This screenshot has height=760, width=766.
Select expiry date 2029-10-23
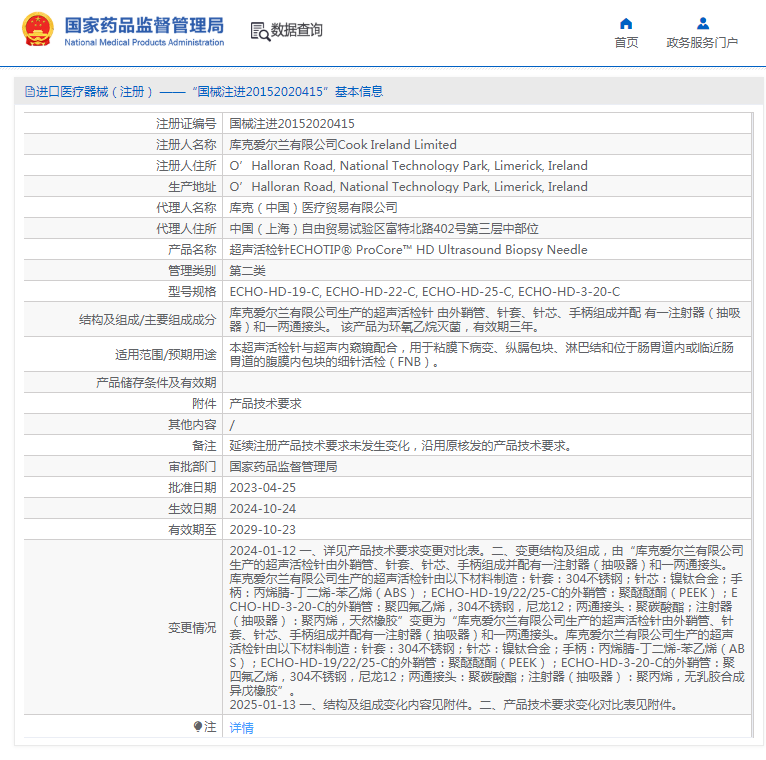click(x=263, y=529)
